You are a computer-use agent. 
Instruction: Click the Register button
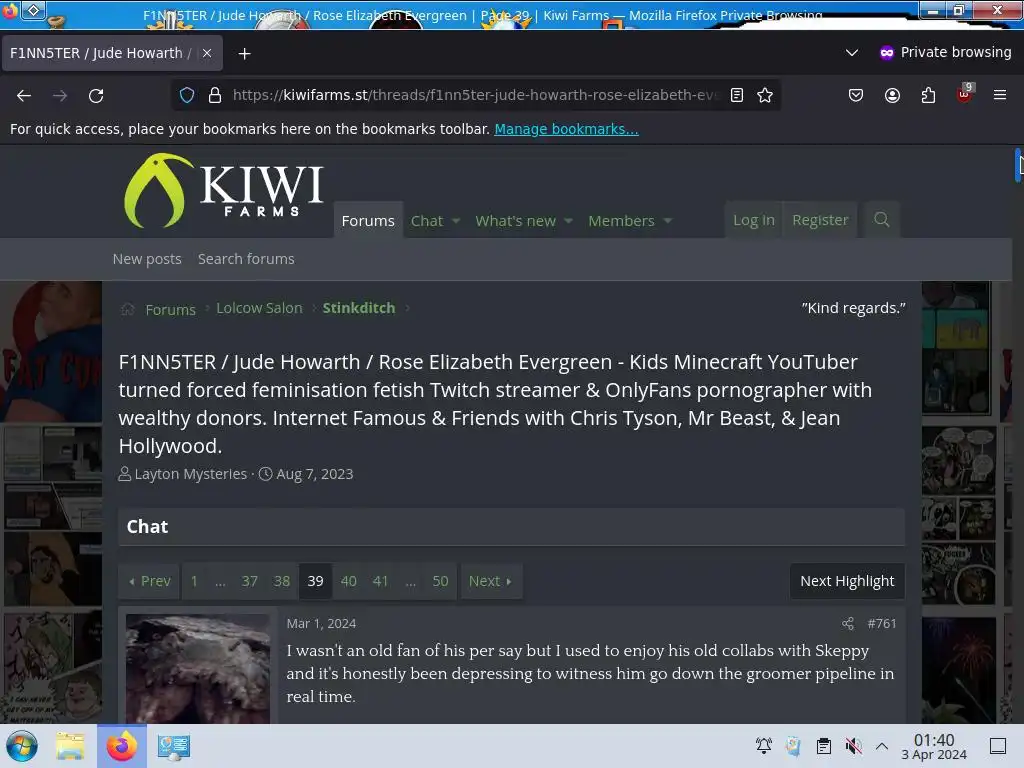(820, 220)
